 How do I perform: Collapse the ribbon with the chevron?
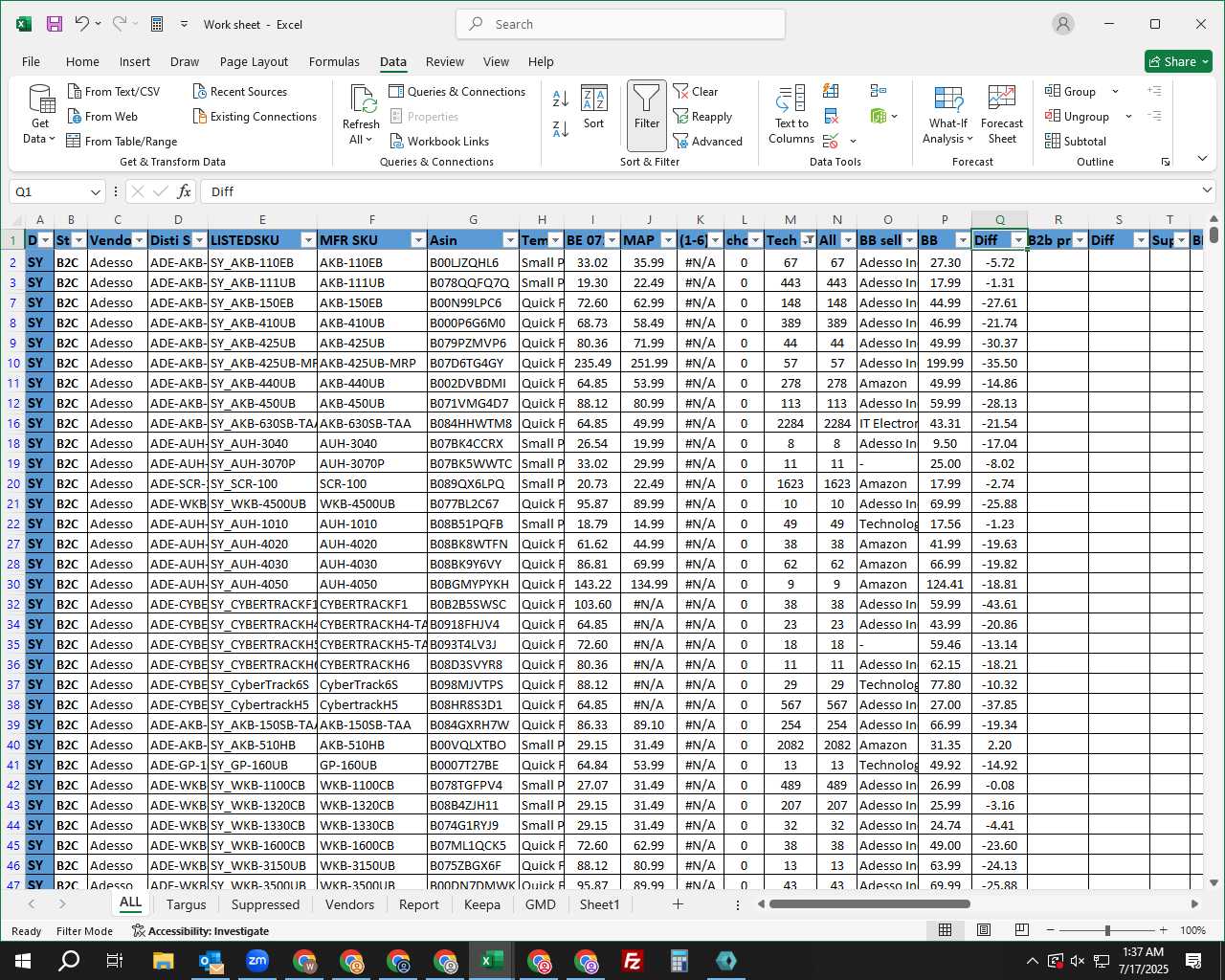point(1202,158)
